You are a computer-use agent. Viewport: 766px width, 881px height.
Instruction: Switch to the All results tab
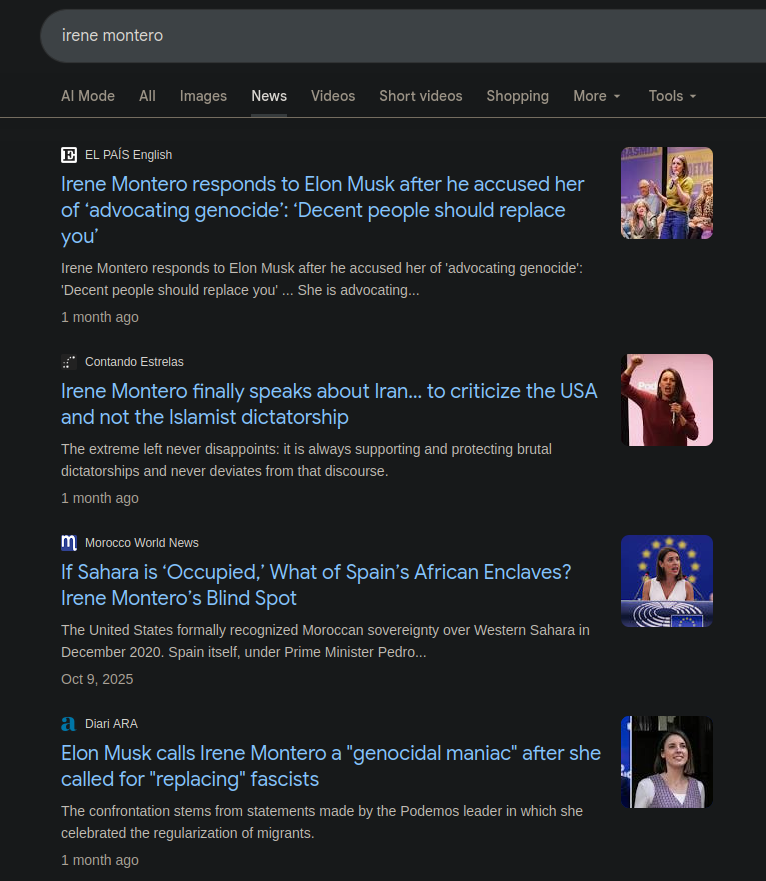point(147,96)
